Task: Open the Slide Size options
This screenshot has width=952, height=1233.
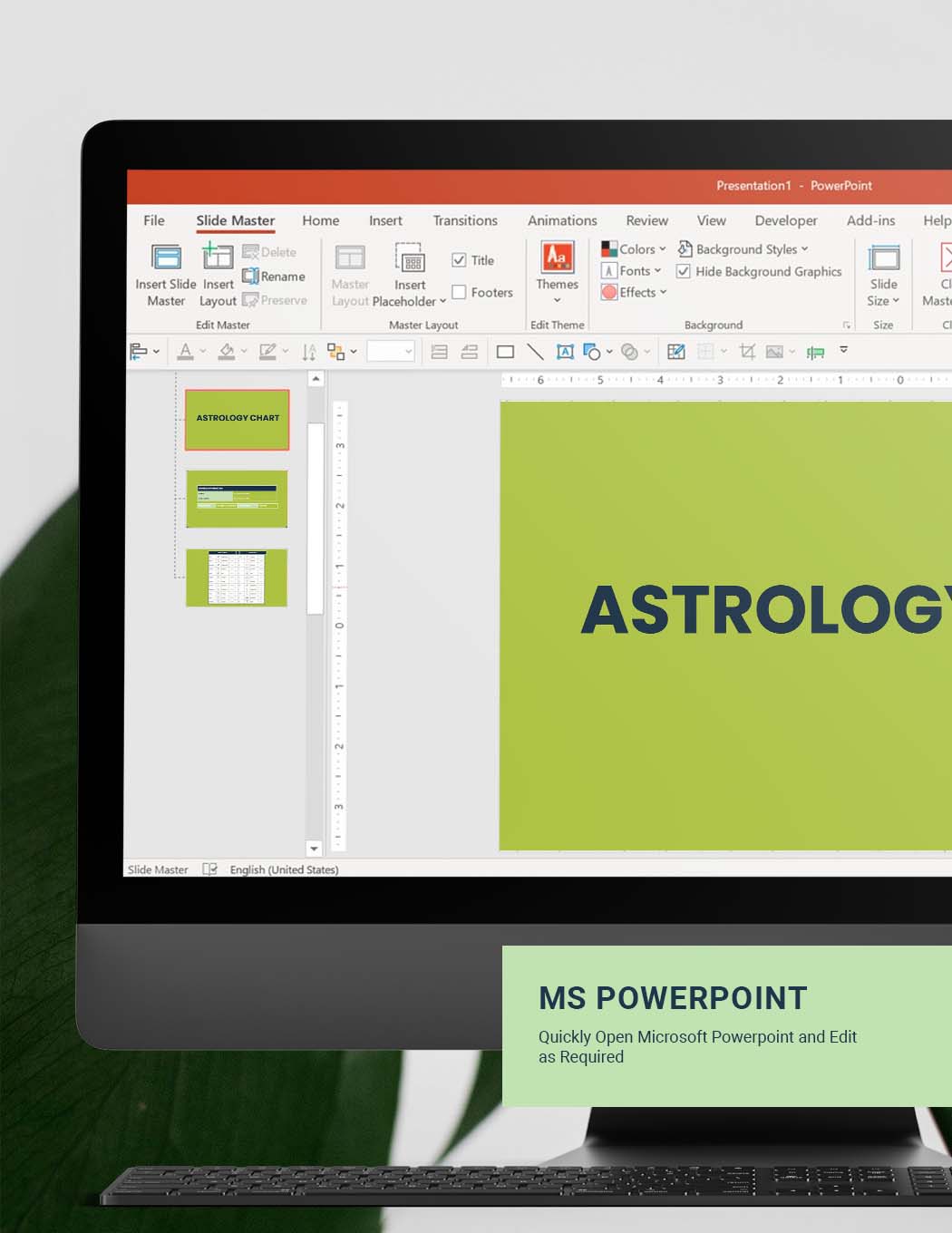Action: click(883, 272)
